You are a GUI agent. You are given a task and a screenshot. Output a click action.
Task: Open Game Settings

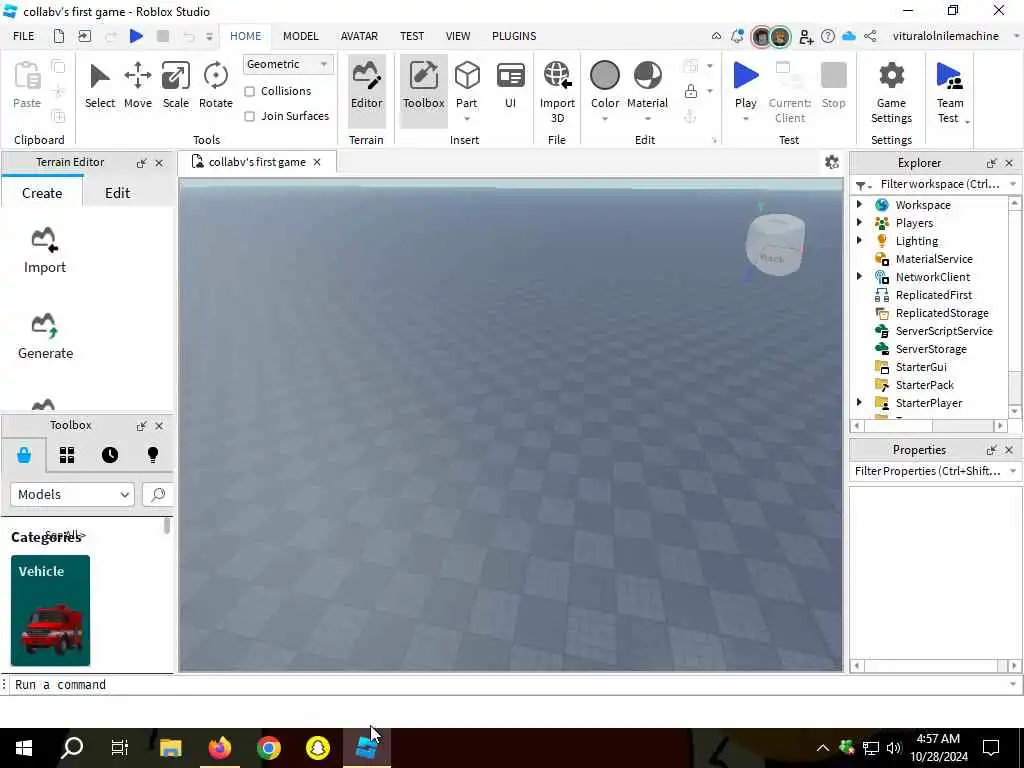tap(891, 91)
